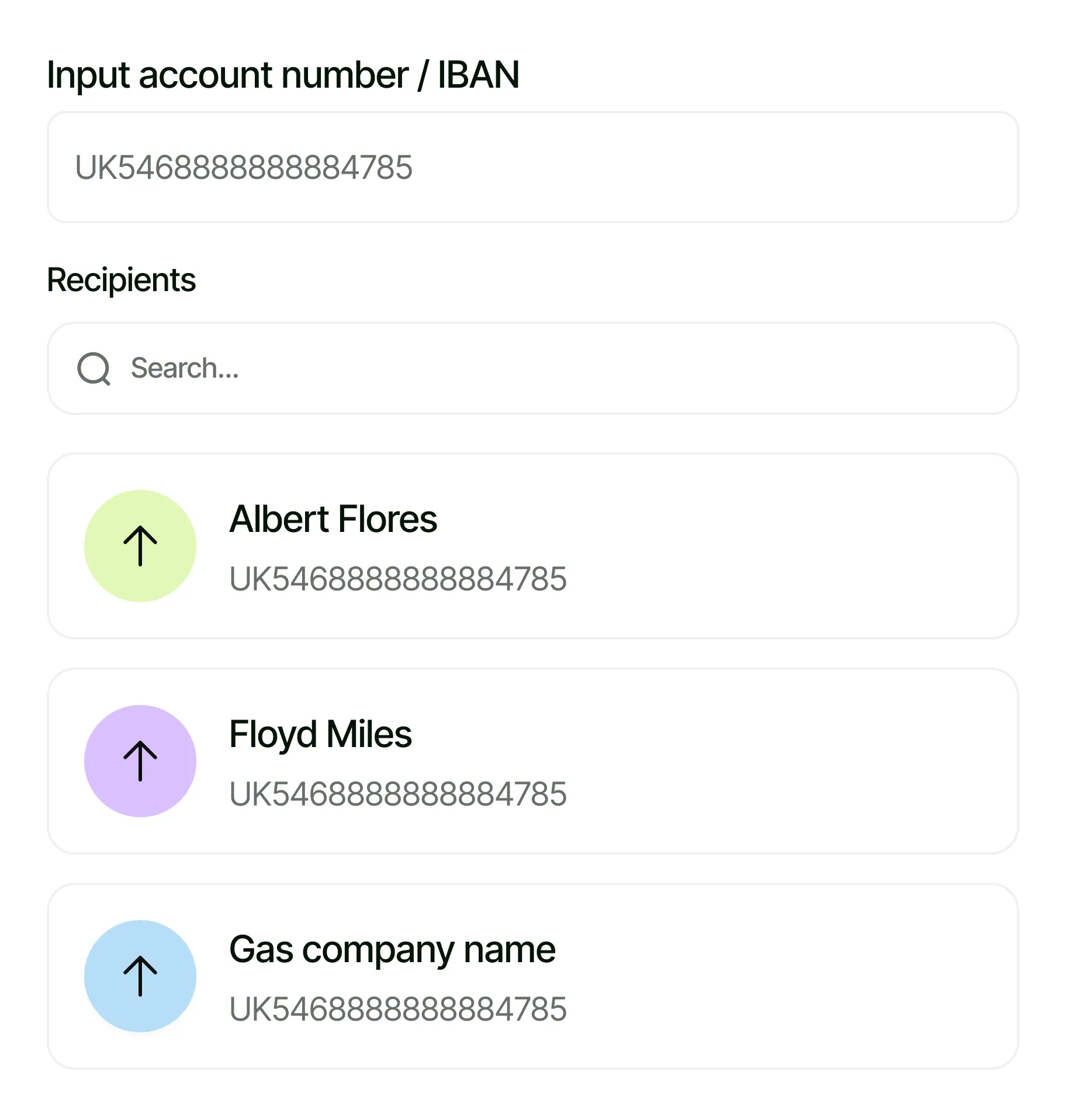Image resolution: width=1066 pixels, height=1120 pixels.
Task: Click the Gas company name title text
Action: 392,949
